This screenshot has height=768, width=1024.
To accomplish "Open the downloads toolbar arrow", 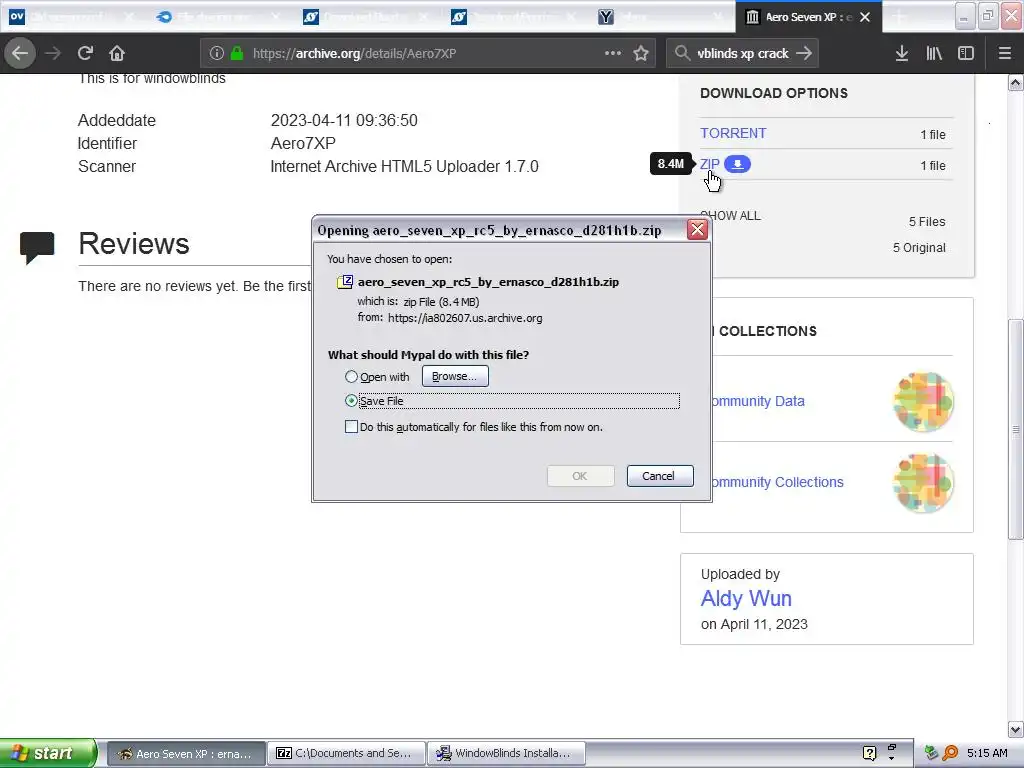I will (x=902, y=54).
